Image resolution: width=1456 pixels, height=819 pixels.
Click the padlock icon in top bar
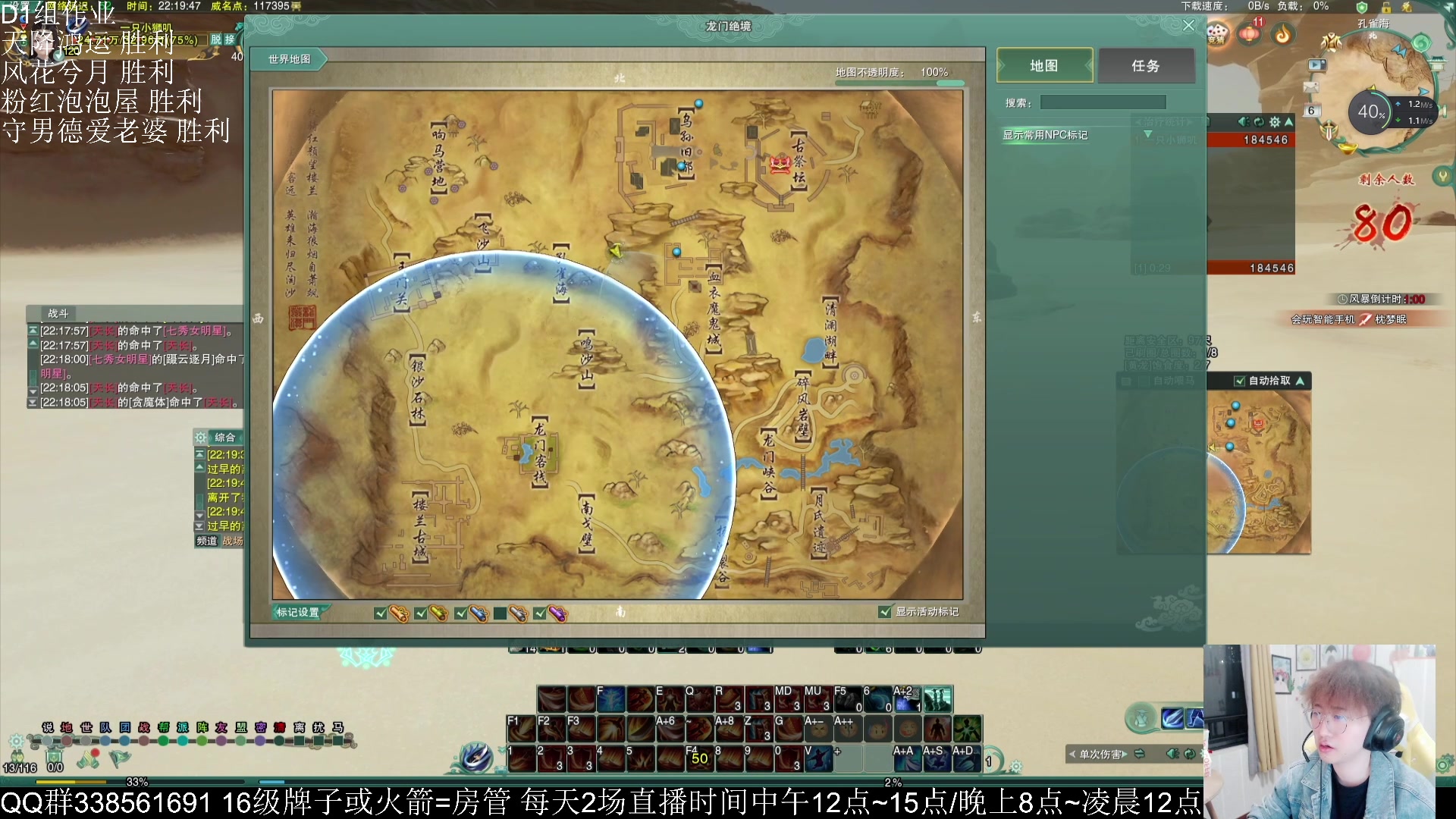pos(1386,7)
